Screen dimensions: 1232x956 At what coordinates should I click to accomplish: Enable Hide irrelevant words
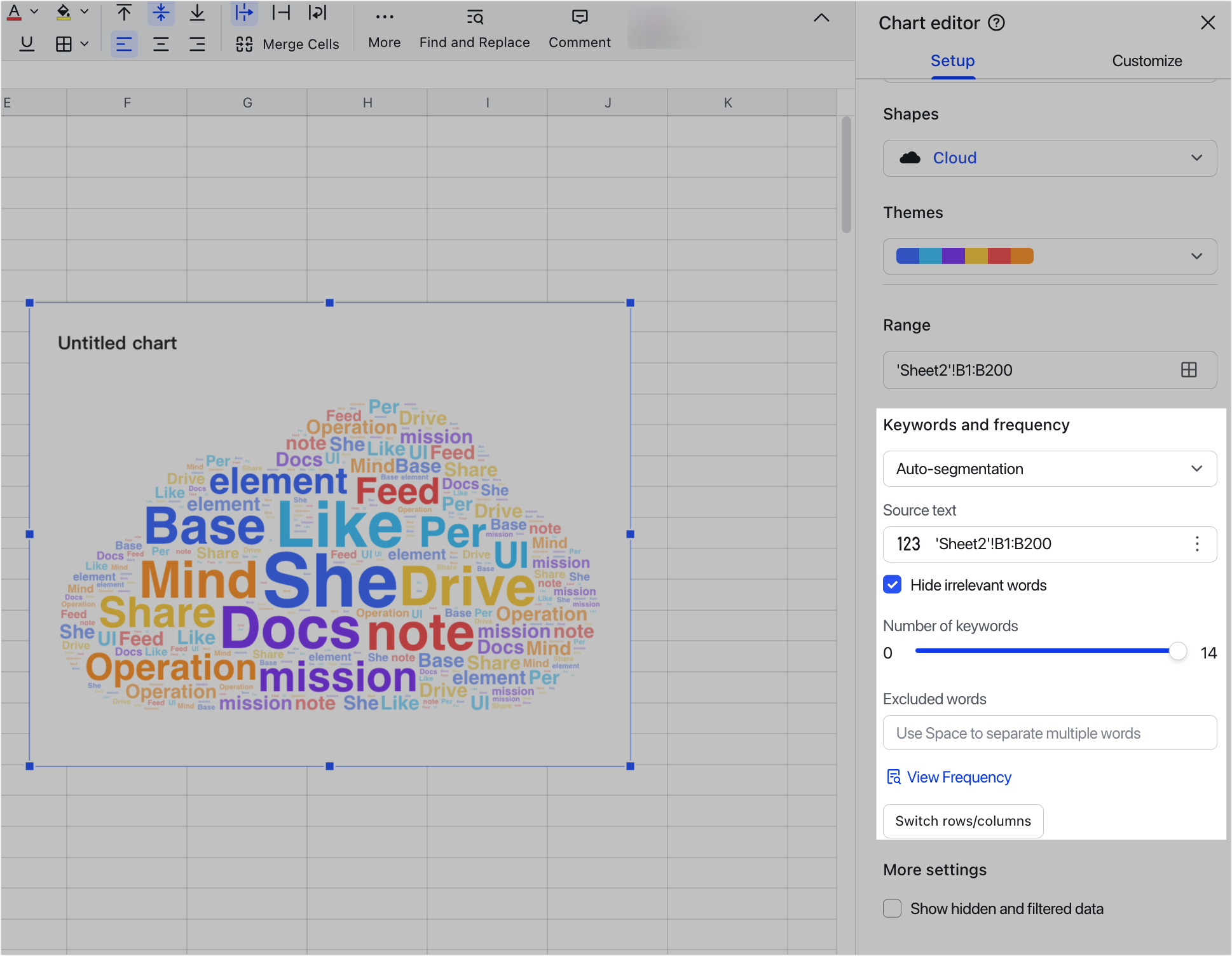click(x=892, y=585)
